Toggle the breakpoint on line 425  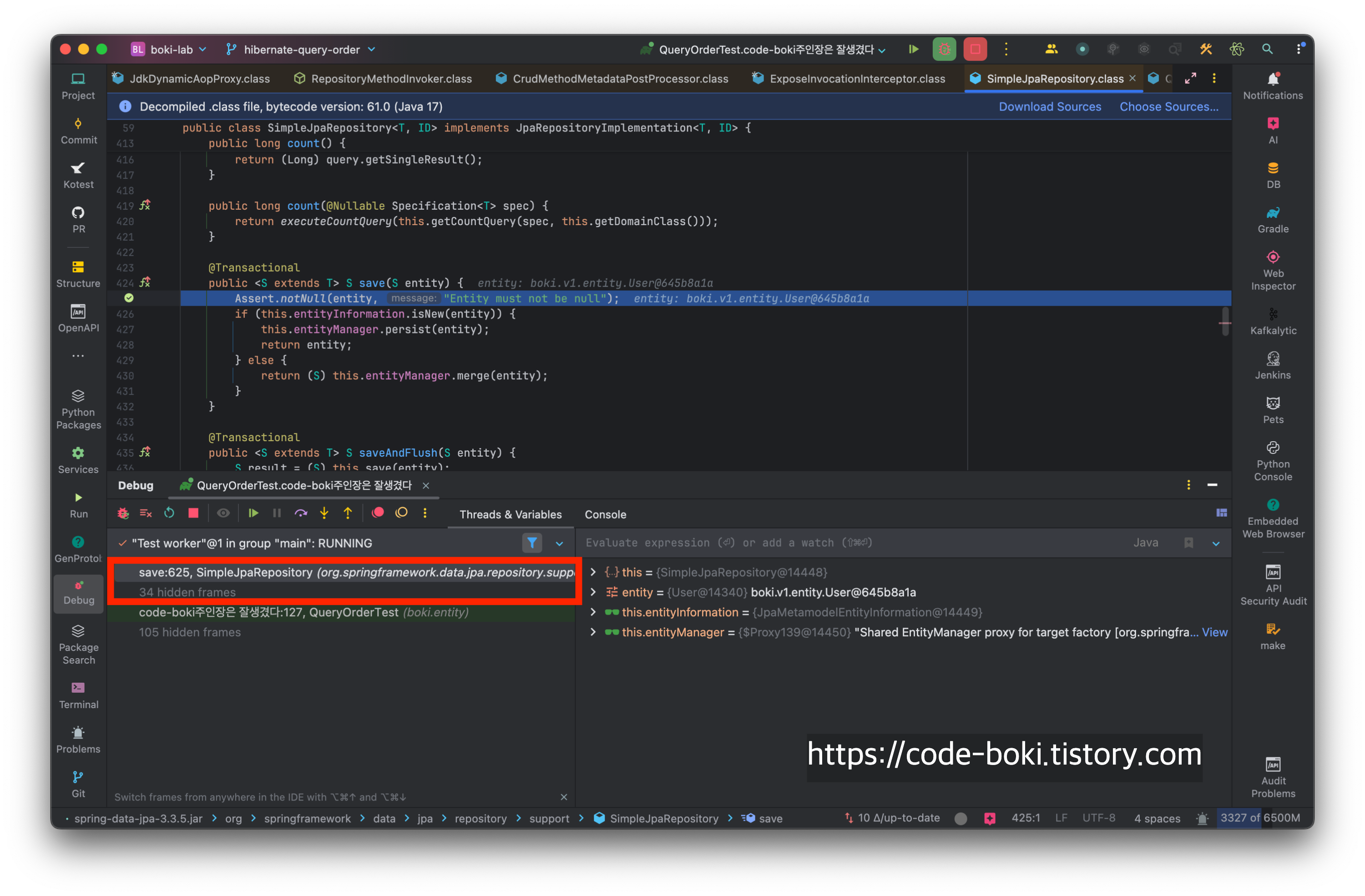click(129, 298)
